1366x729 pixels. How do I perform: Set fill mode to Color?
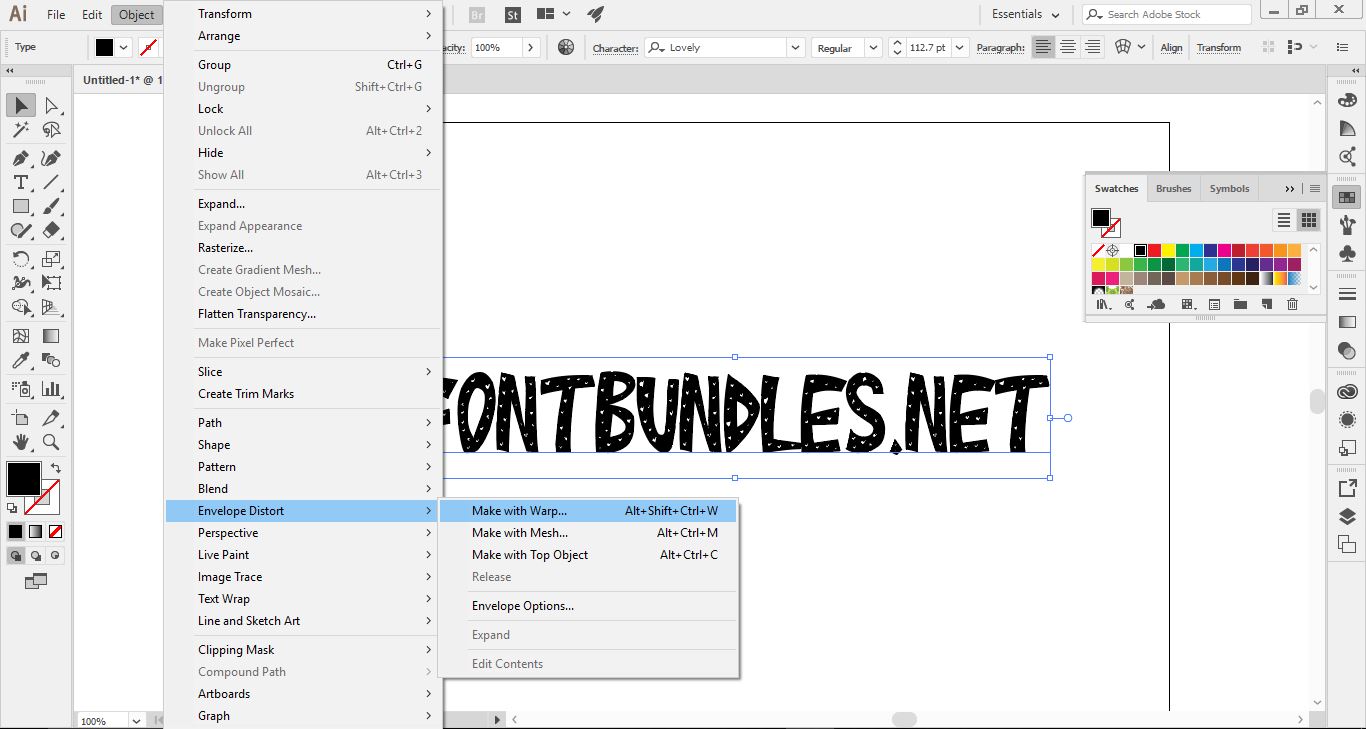[15, 531]
